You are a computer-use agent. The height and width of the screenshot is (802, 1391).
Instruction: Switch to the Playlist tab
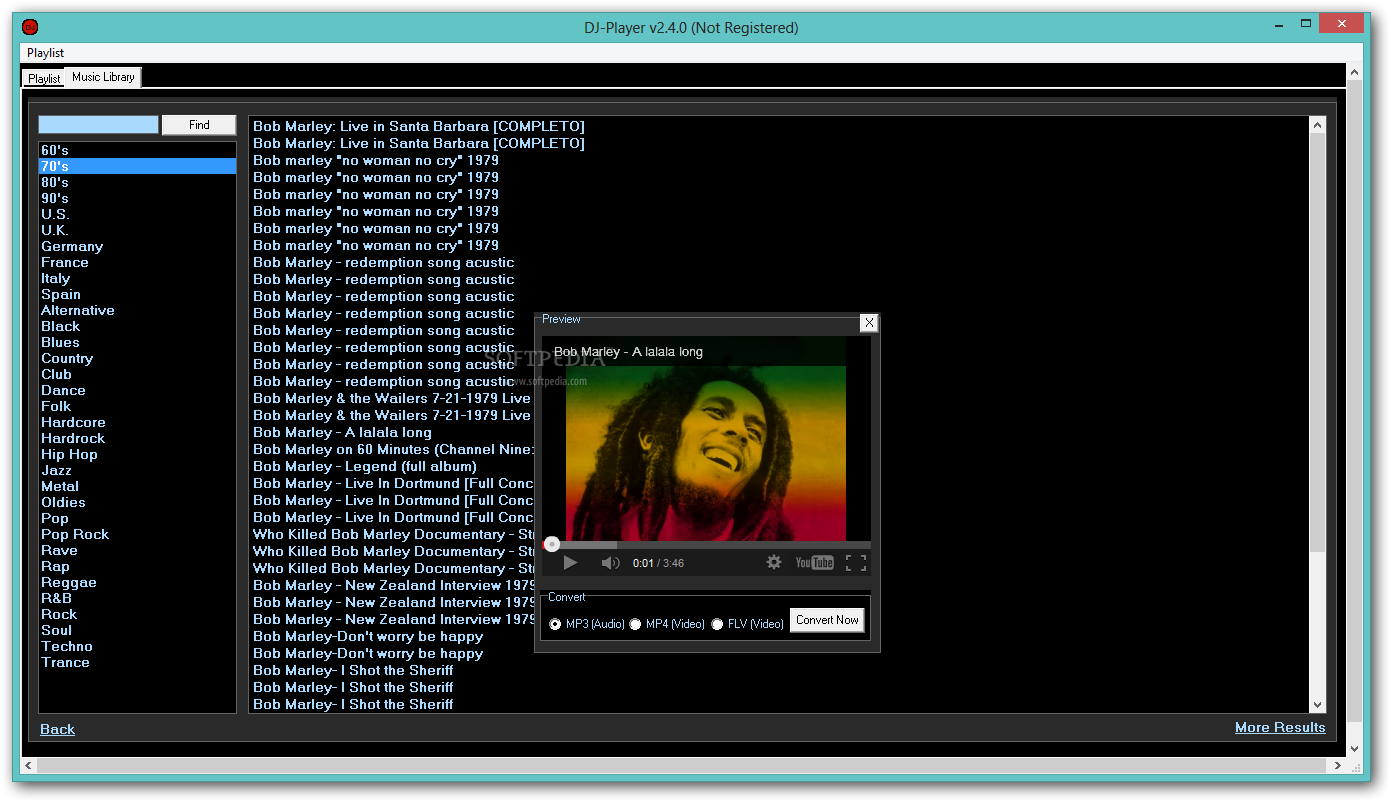[x=44, y=78]
